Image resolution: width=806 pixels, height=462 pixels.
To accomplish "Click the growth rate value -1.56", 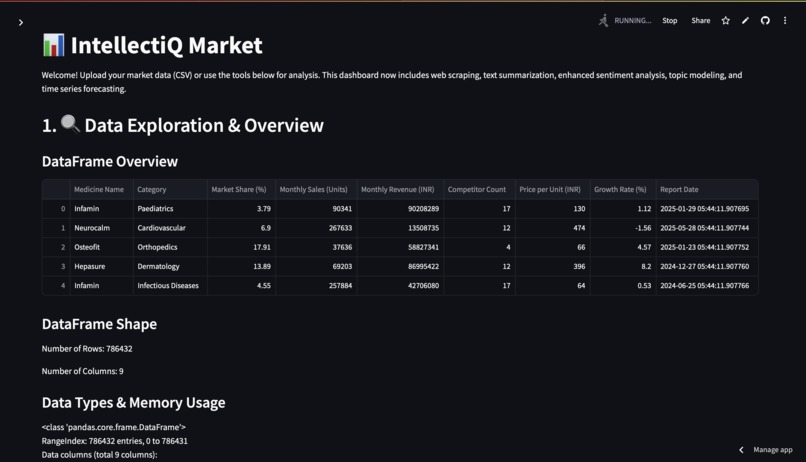I will pyautogui.click(x=622, y=228).
